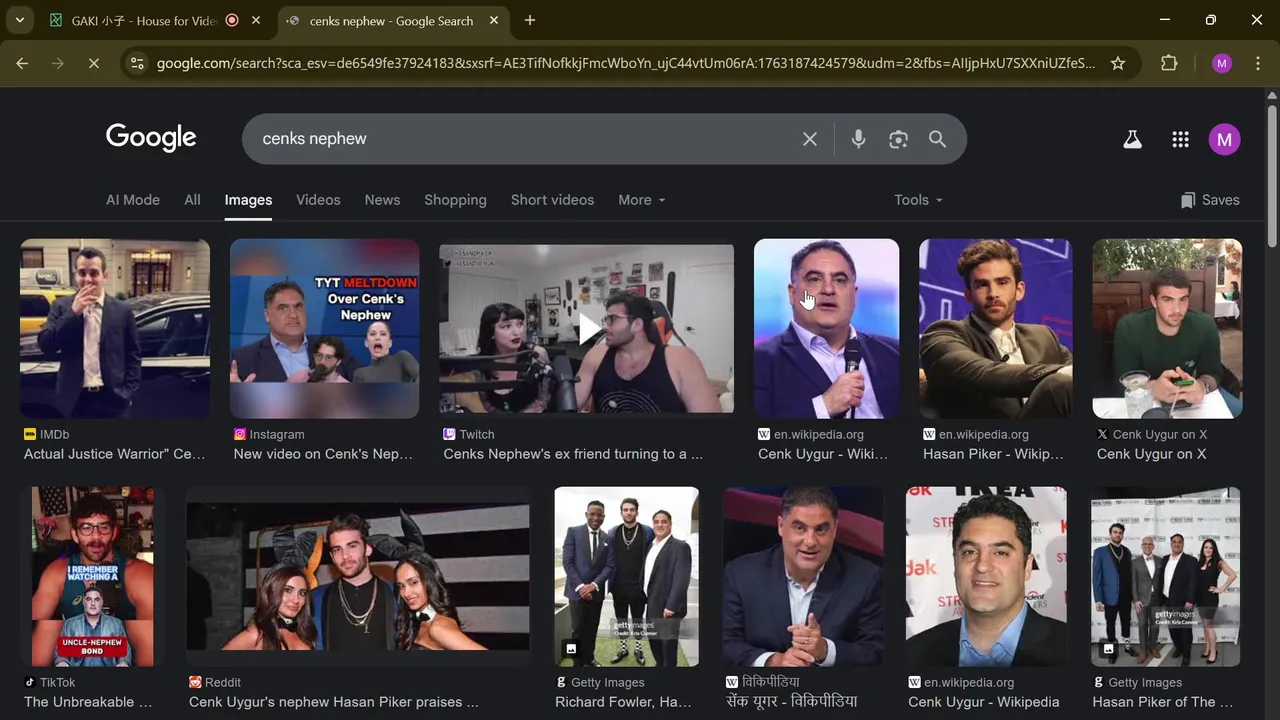Switch to the Videos tab
The image size is (1280, 720).
click(x=318, y=200)
